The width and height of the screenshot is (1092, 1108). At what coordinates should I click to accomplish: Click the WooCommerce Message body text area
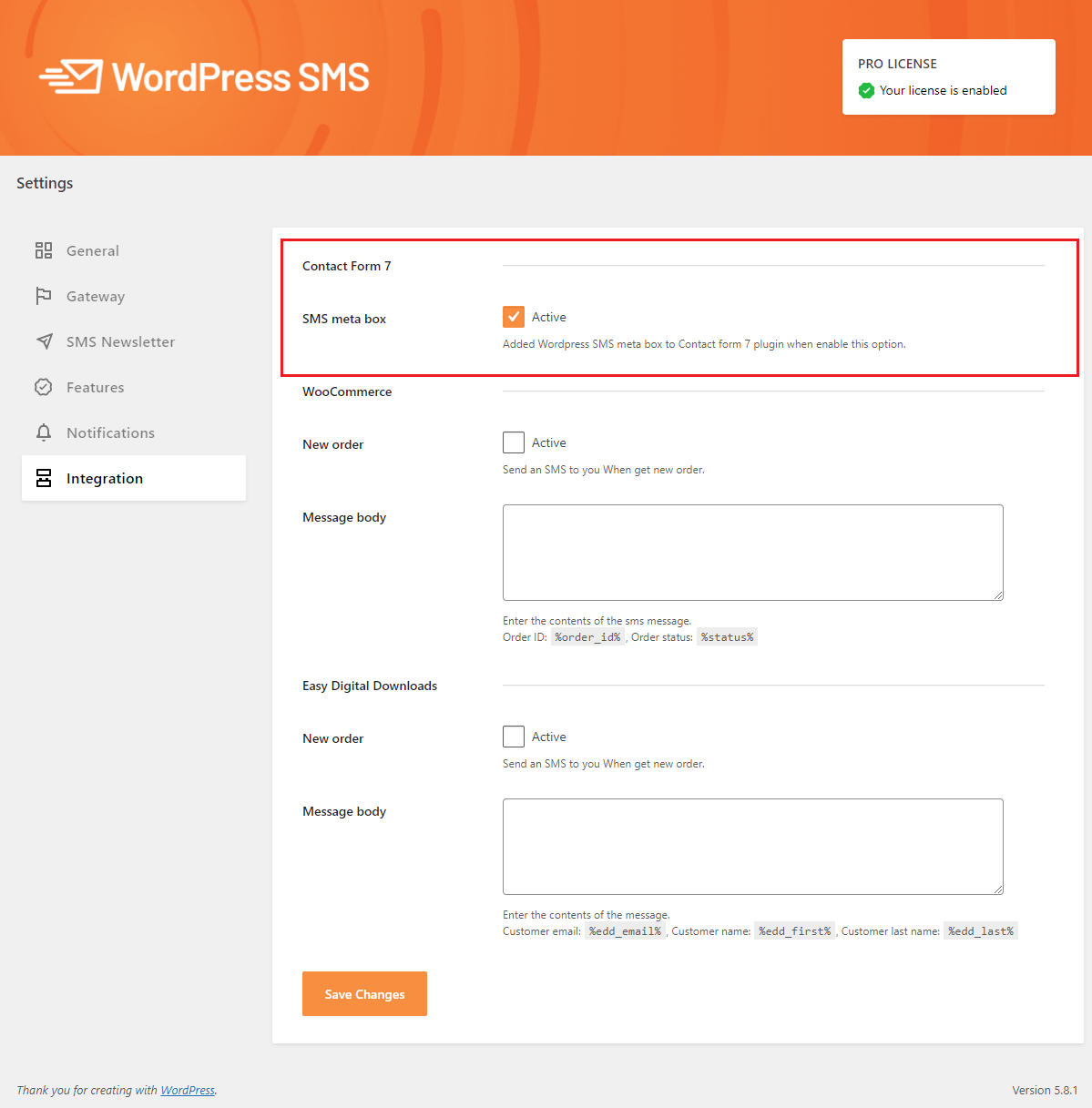tap(753, 553)
